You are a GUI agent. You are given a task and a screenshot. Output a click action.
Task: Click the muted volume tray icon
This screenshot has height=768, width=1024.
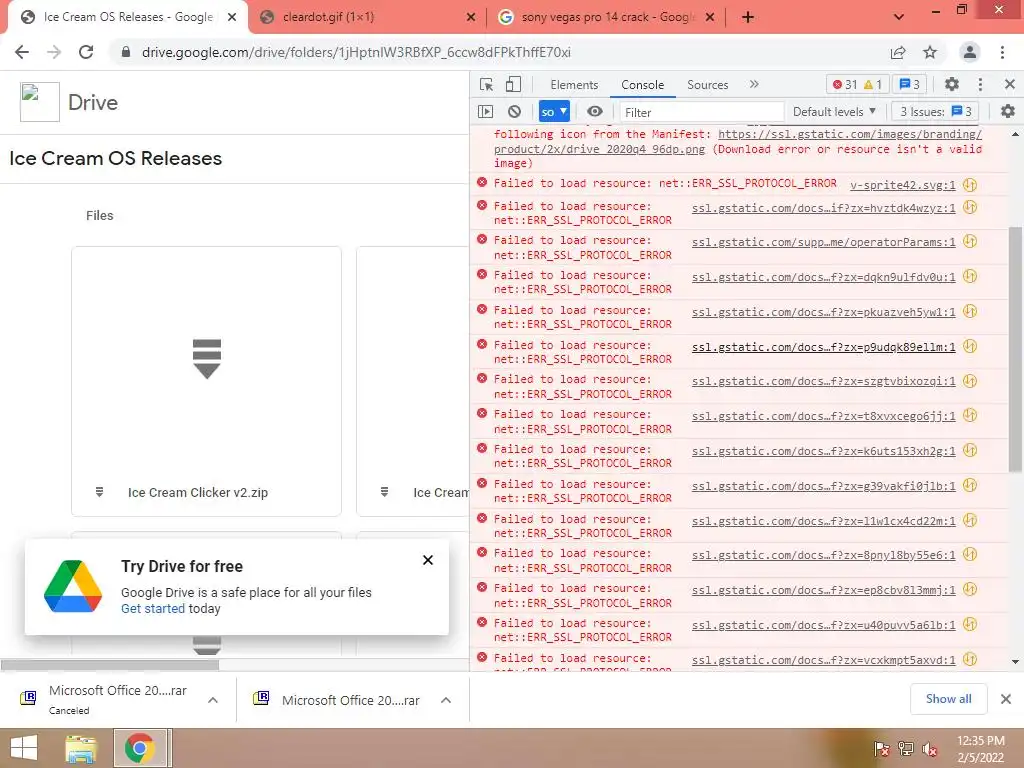pyautogui.click(x=929, y=749)
